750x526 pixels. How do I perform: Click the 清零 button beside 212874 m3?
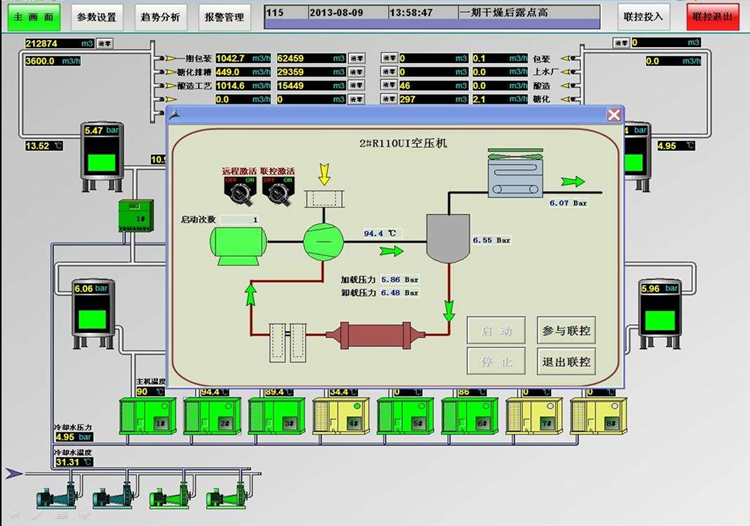coord(105,44)
